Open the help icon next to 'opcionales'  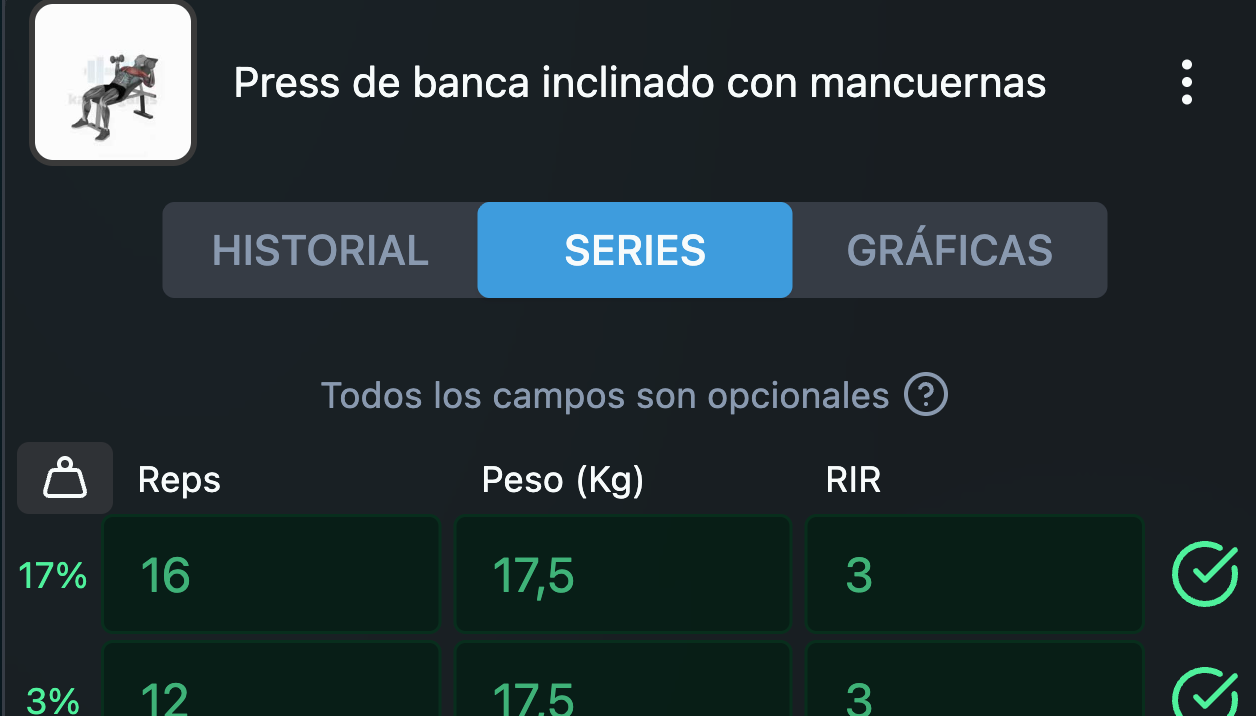(925, 395)
